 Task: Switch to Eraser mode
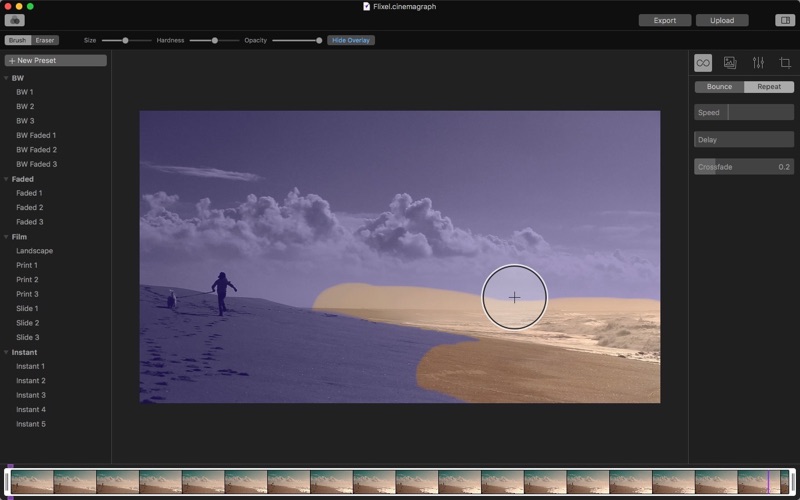[x=45, y=40]
